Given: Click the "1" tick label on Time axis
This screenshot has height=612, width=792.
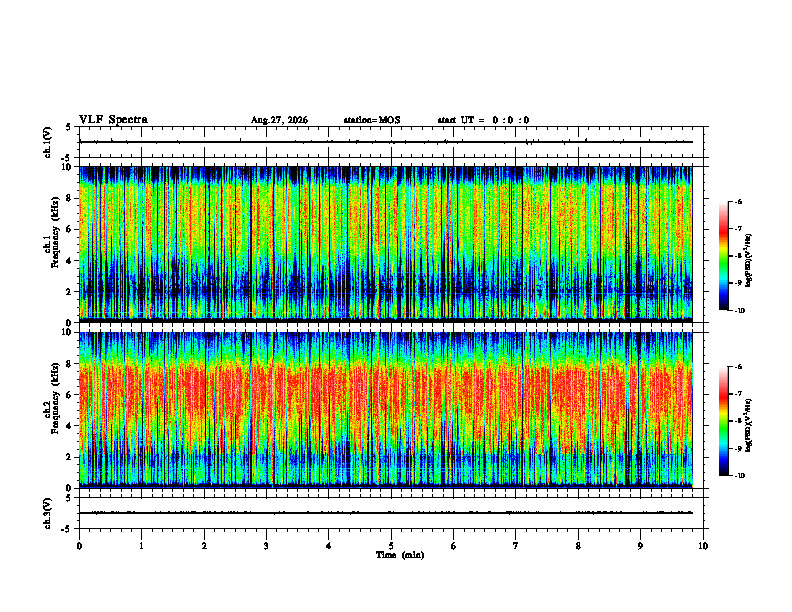Looking at the screenshot, I should [x=142, y=546].
